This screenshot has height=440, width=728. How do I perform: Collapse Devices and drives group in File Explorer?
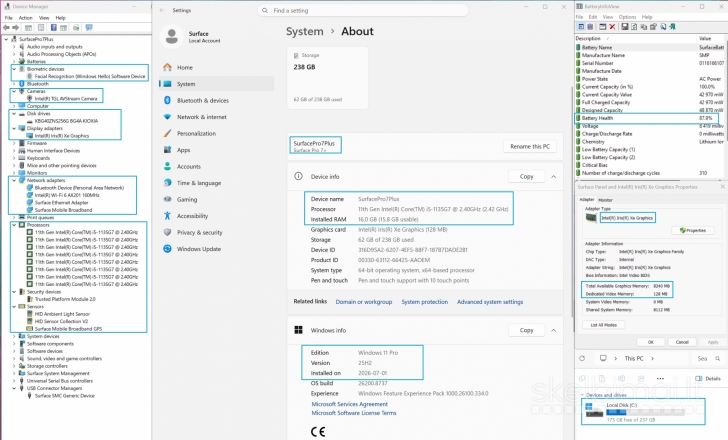tap(583, 395)
